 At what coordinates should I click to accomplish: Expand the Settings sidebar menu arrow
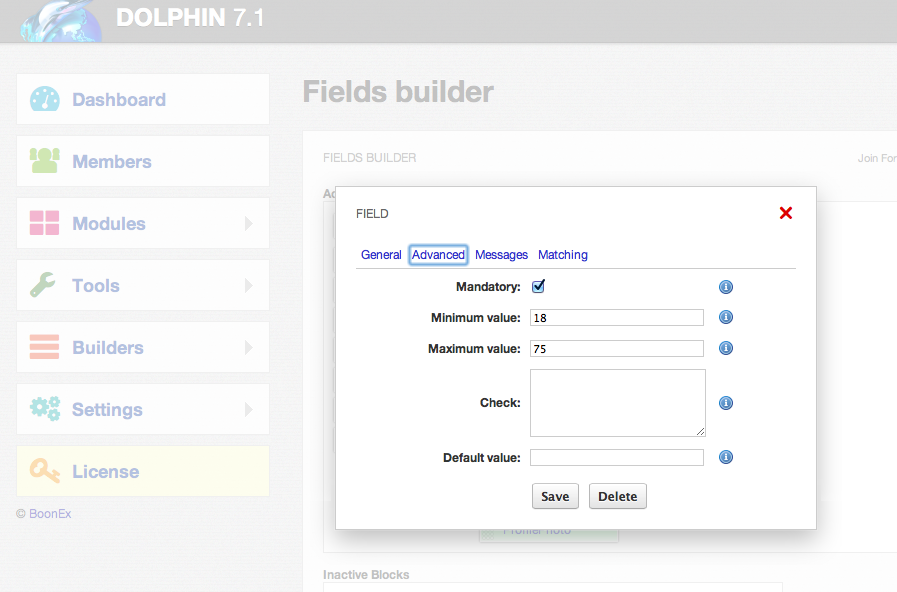[x=248, y=410]
